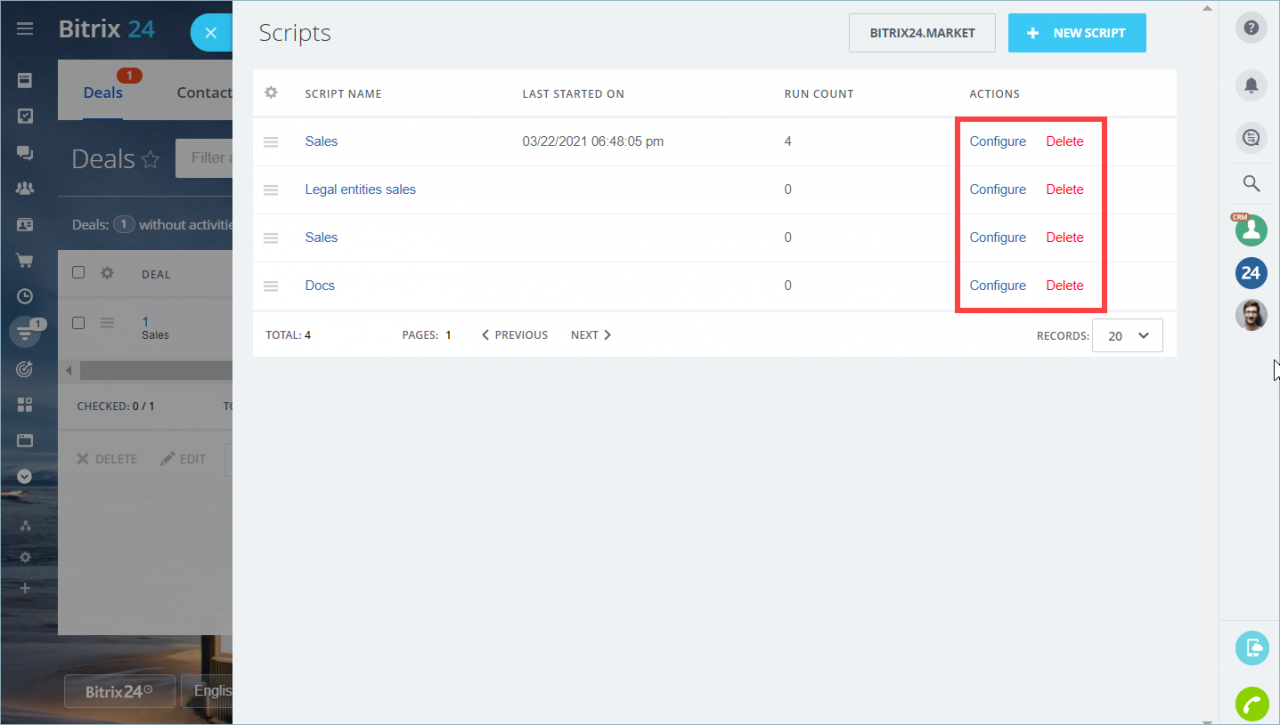The width and height of the screenshot is (1280, 725).
Task: Click Bitrix24 footer button
Action: (x=119, y=691)
